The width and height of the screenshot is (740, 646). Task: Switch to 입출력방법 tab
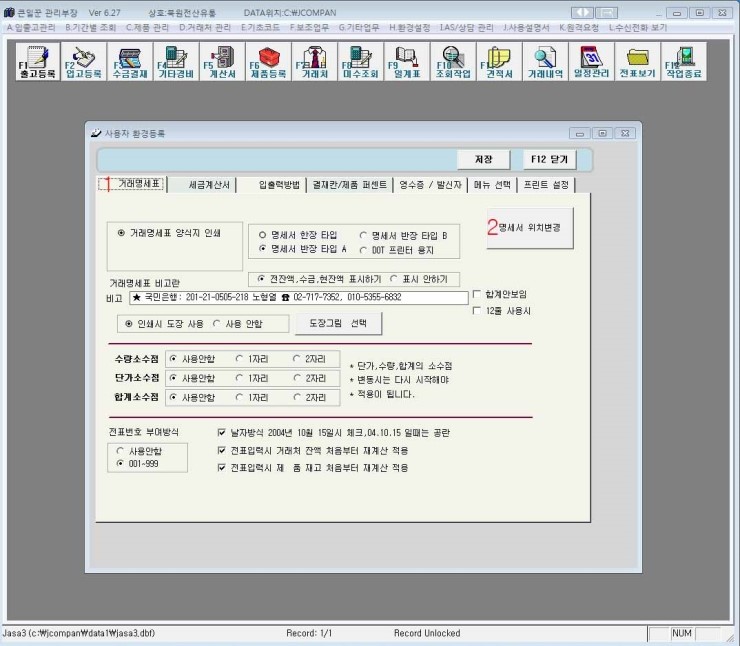click(272, 185)
